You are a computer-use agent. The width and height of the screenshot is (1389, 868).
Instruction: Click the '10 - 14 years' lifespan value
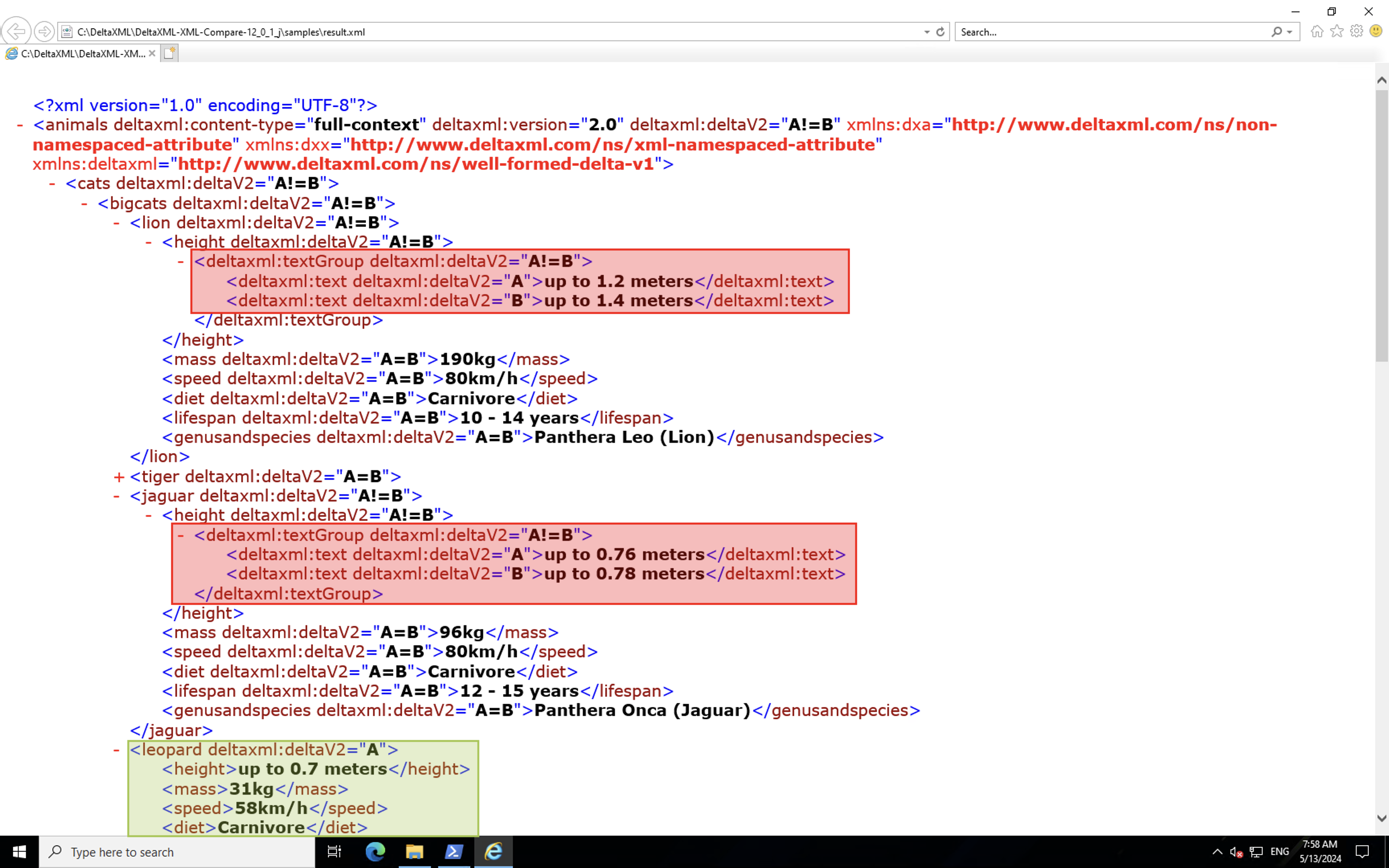[x=519, y=418]
